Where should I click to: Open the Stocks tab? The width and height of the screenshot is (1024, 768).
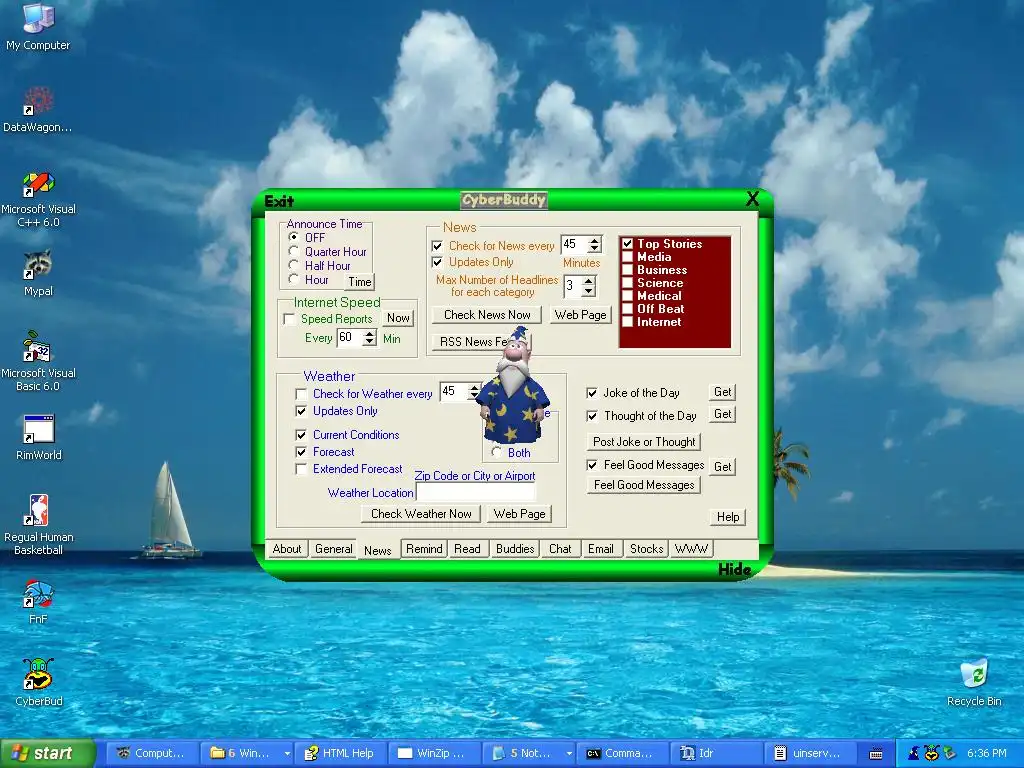pyautogui.click(x=647, y=549)
